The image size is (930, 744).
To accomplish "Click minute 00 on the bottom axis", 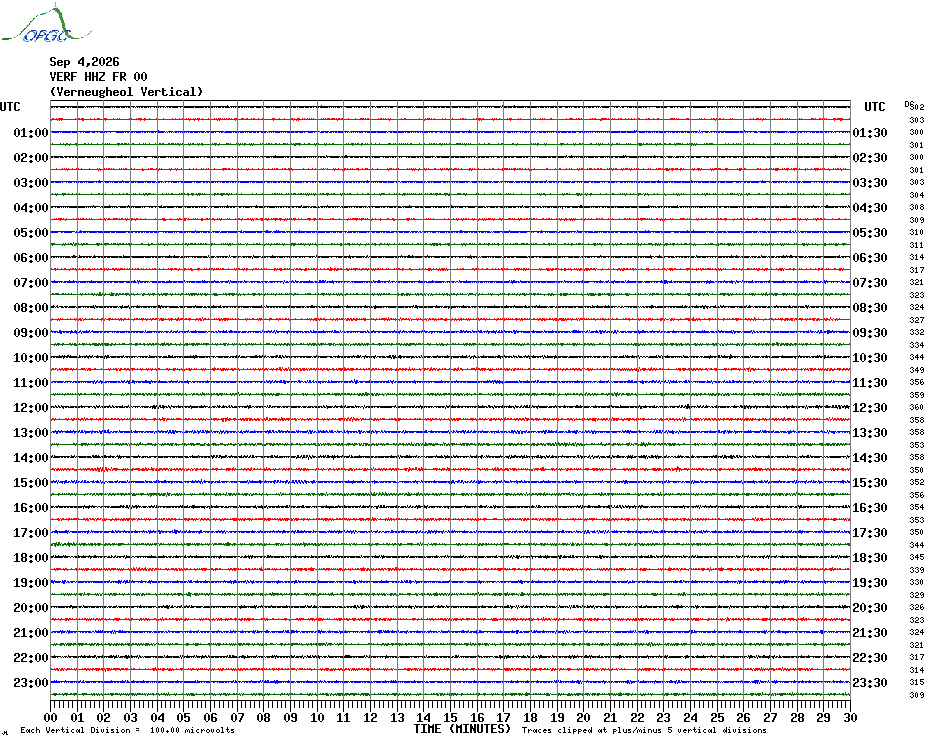I will point(50,717).
